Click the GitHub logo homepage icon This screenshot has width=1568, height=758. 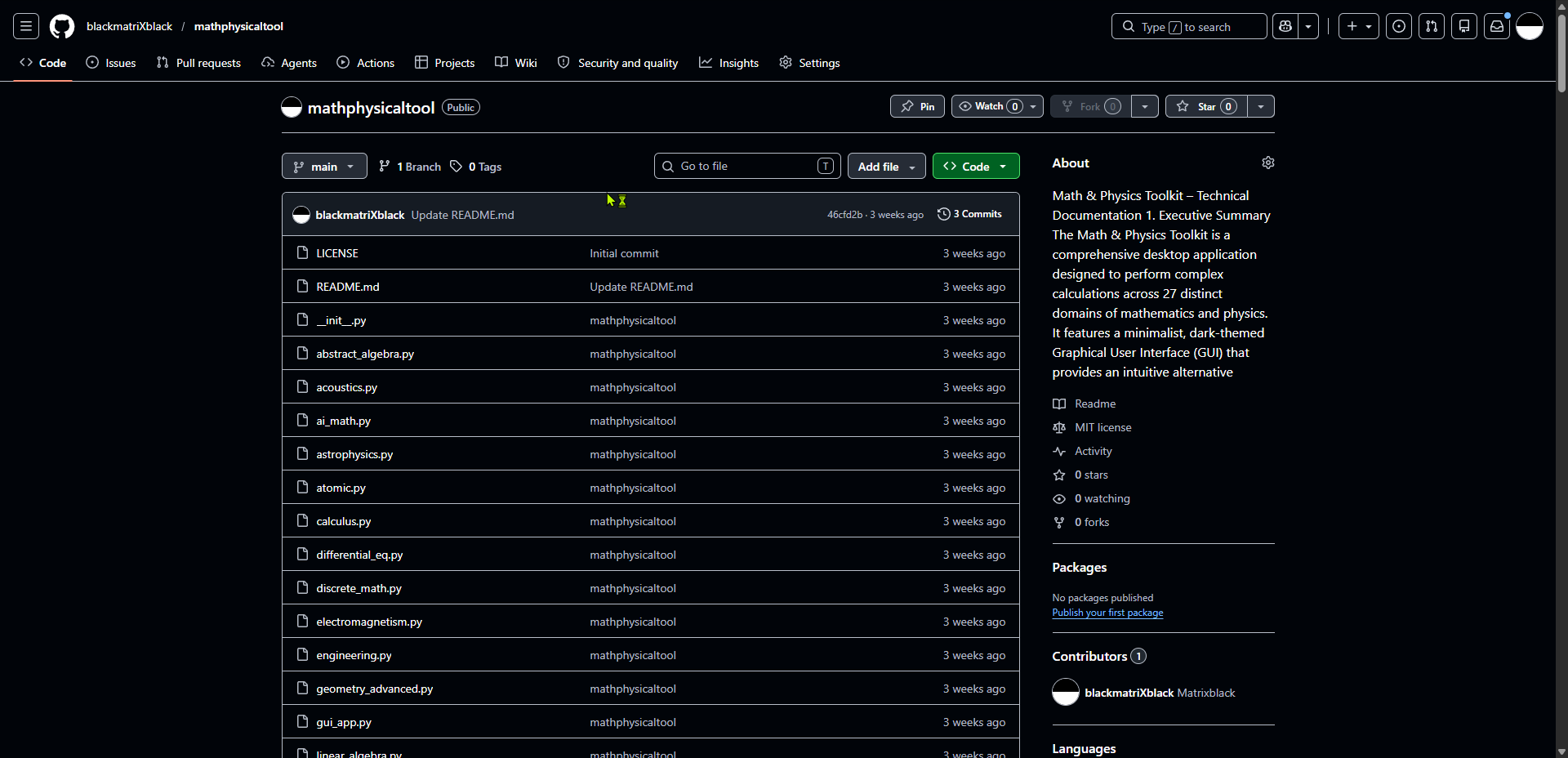click(62, 26)
